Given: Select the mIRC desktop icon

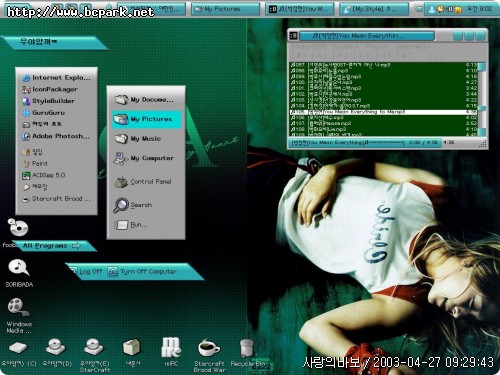Looking at the screenshot, I should coord(171,352).
